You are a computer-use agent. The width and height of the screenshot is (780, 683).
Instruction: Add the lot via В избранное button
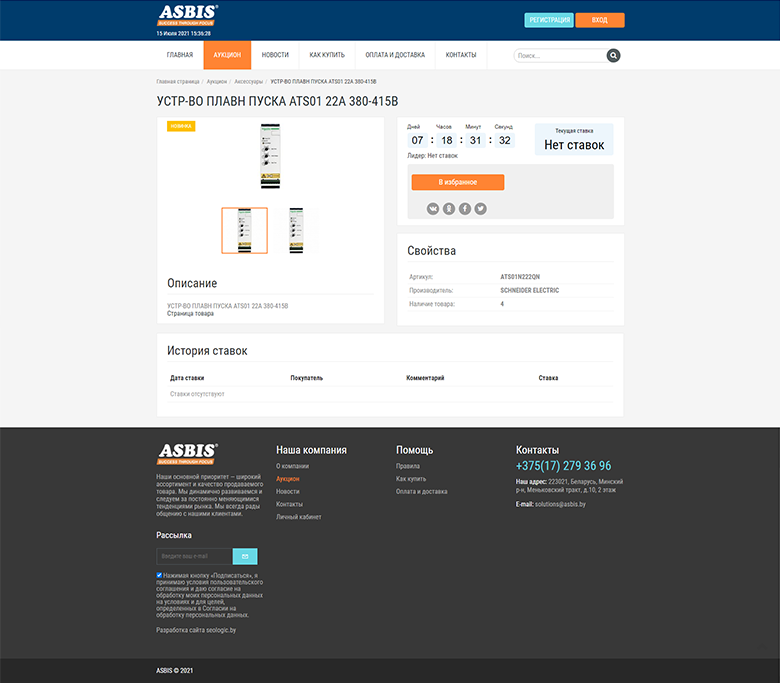point(458,182)
